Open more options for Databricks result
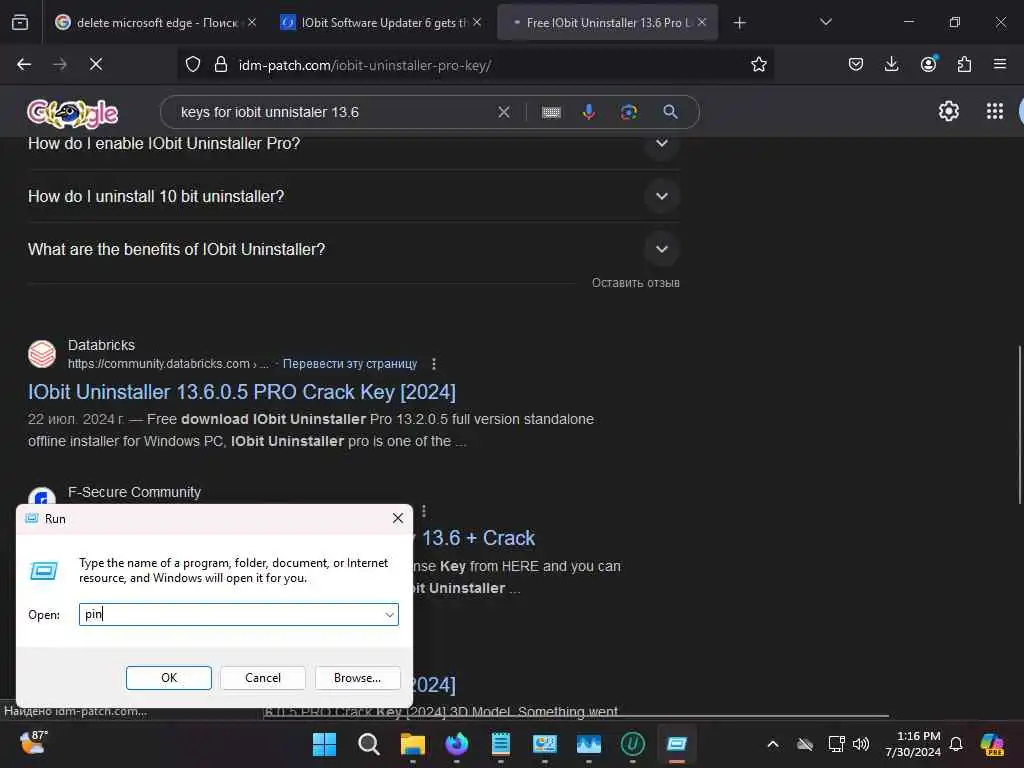This screenshot has width=1024, height=768. click(x=434, y=364)
